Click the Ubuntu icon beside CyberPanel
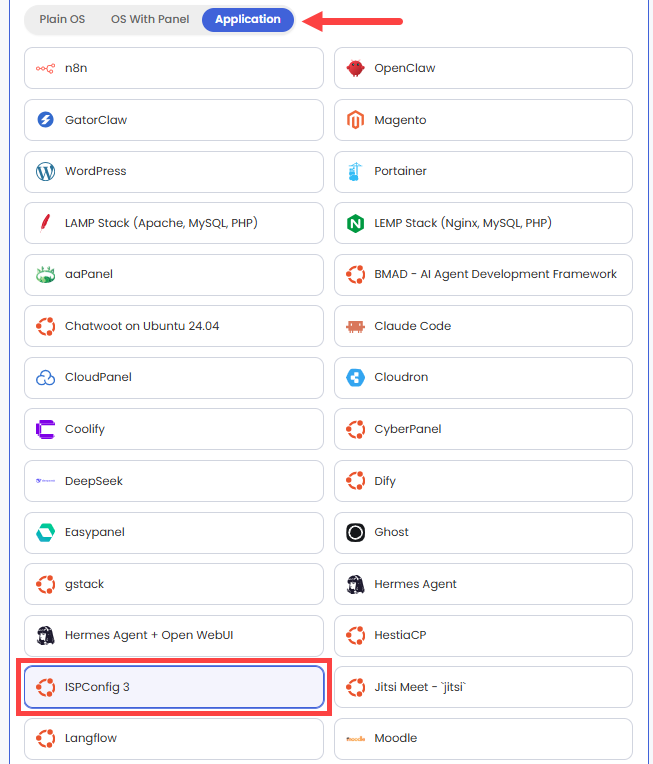This screenshot has height=764, width=653. 355,429
